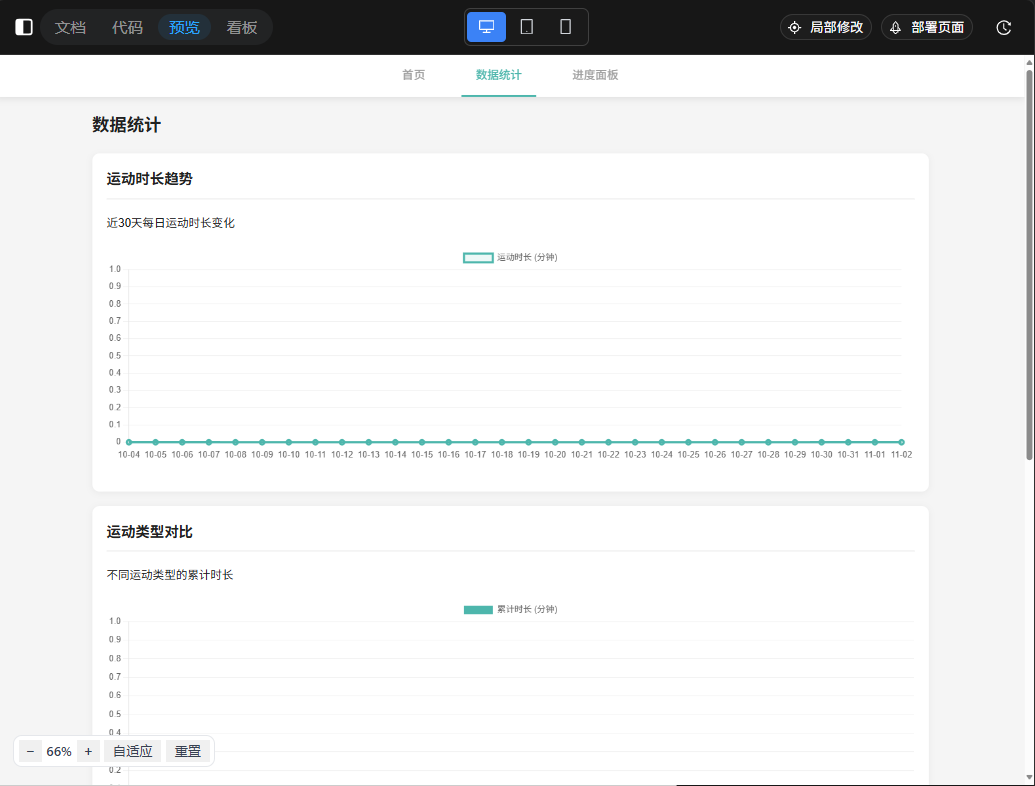Image resolution: width=1035 pixels, height=786 pixels.
Task: Click the 局部修改 button
Action: click(x=826, y=27)
